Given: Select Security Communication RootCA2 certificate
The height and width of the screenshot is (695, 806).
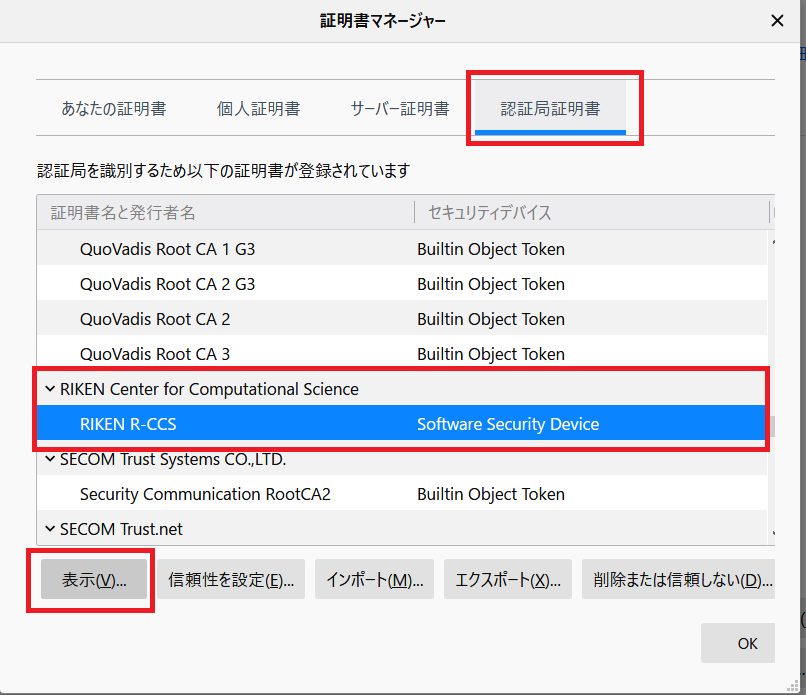Looking at the screenshot, I should tap(205, 494).
